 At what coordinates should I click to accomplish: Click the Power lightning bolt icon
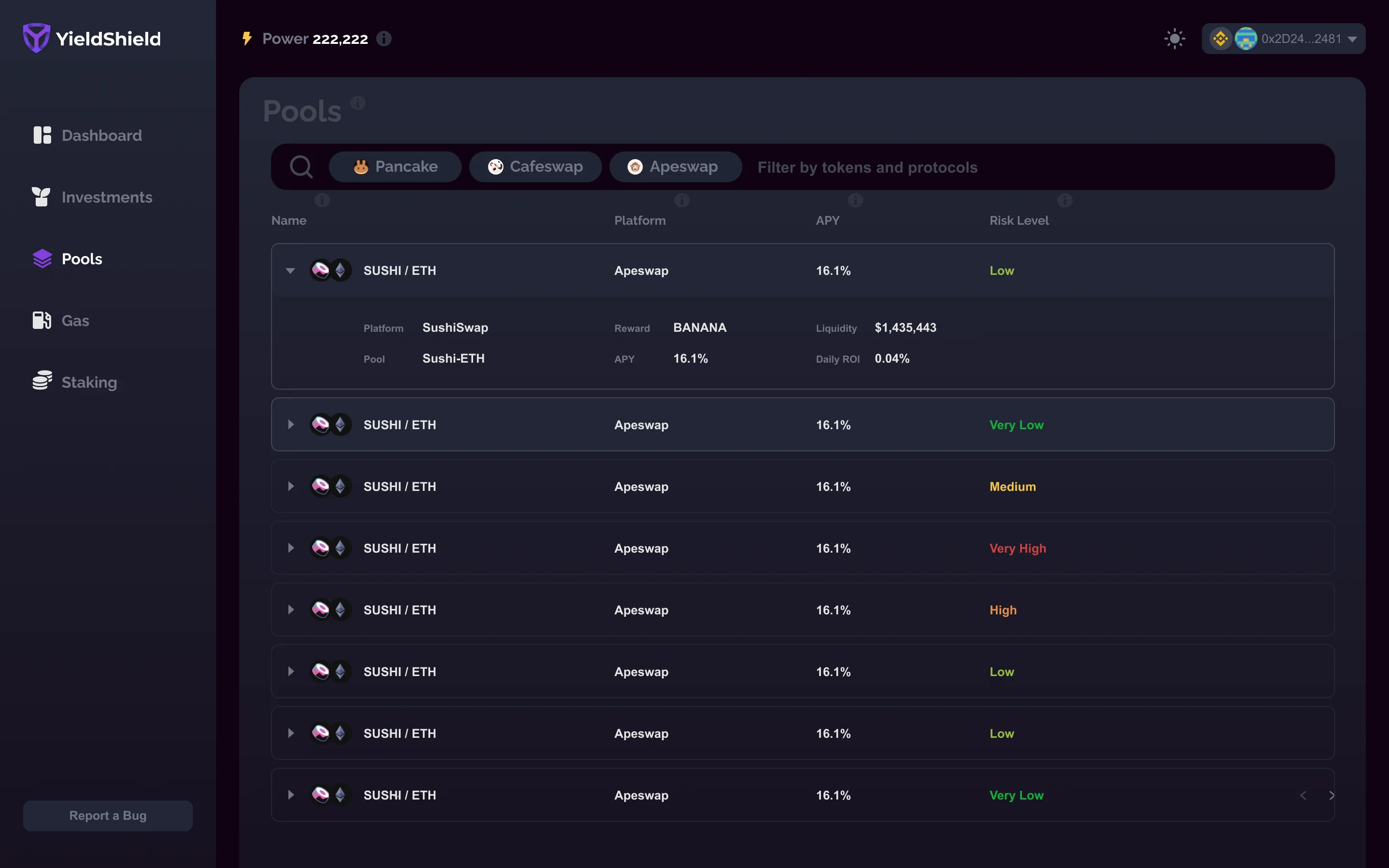(x=247, y=39)
